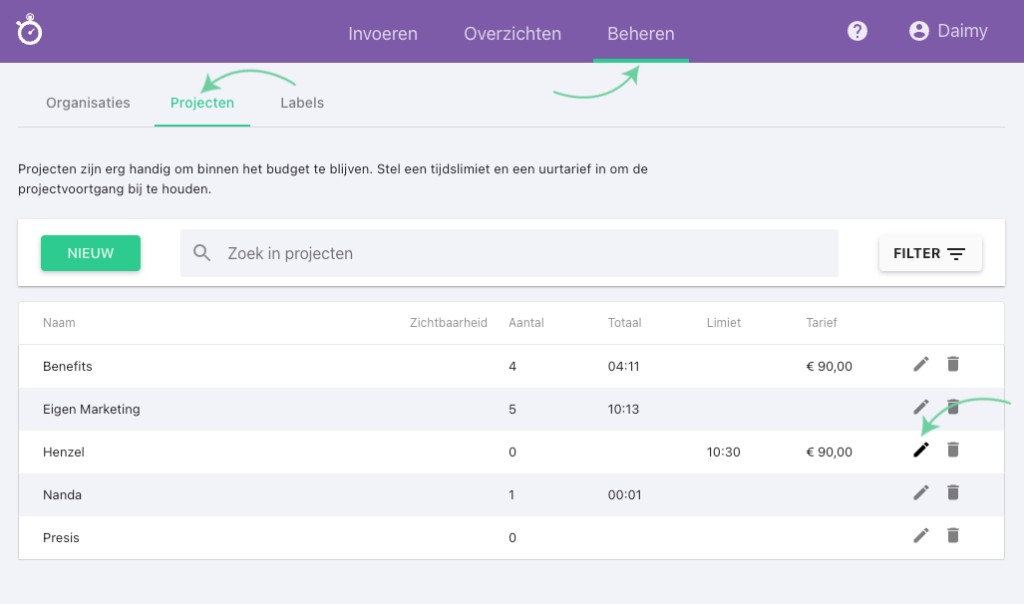The image size is (1024, 604).
Task: Remove the Nanda project using trash icon
Action: pos(953,492)
